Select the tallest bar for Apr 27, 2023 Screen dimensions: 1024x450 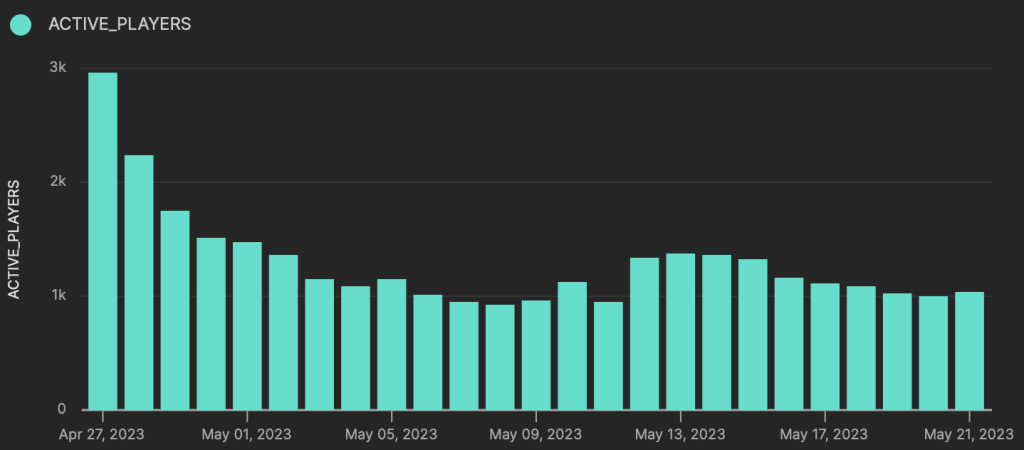click(x=103, y=241)
